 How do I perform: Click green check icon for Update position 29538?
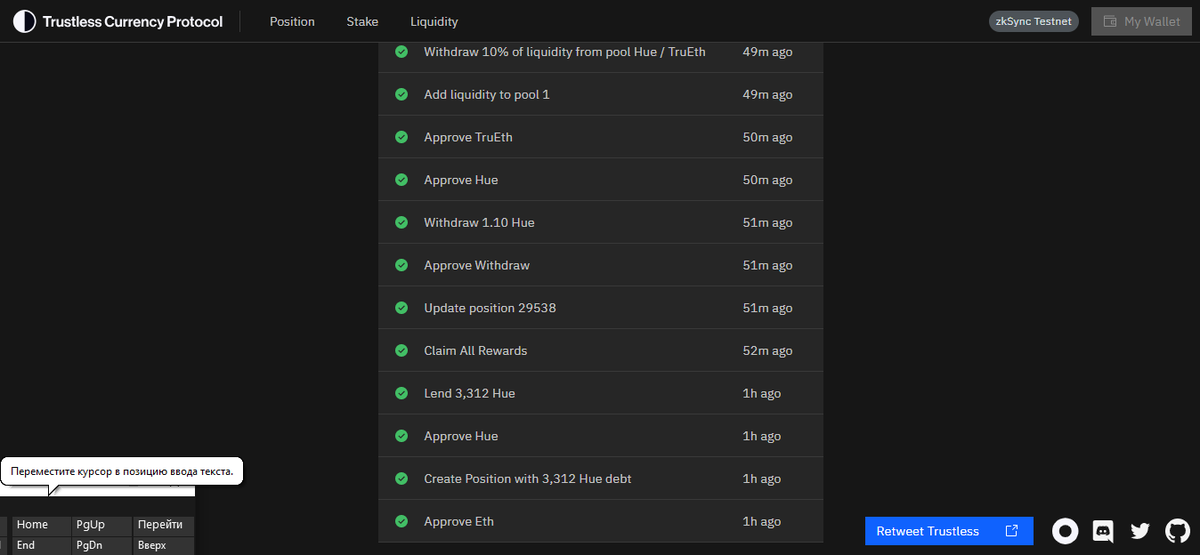click(401, 308)
